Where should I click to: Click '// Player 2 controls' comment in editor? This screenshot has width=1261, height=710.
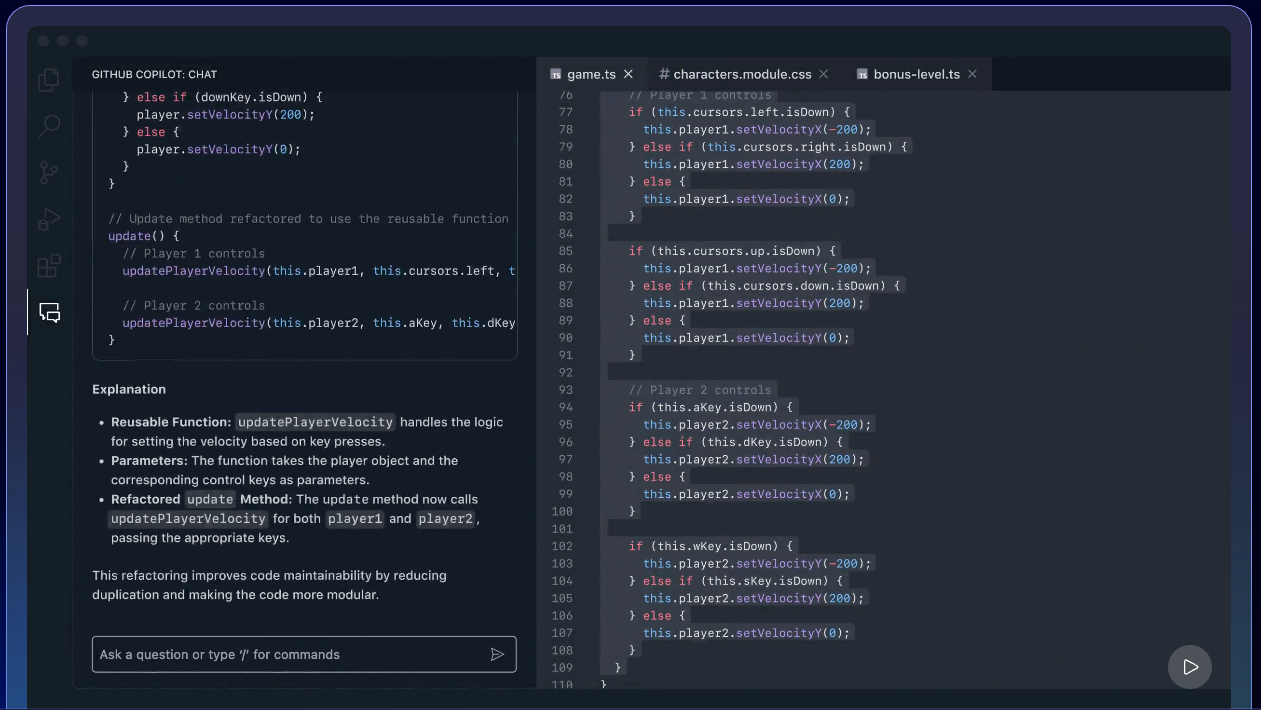click(700, 390)
